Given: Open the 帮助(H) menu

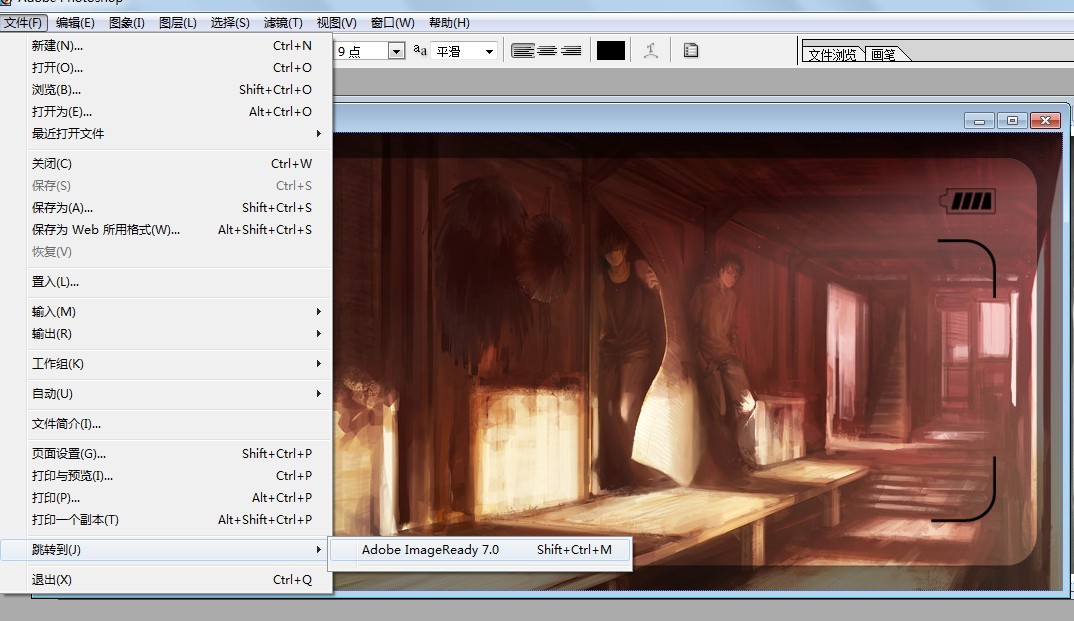Looking at the screenshot, I should (x=449, y=23).
